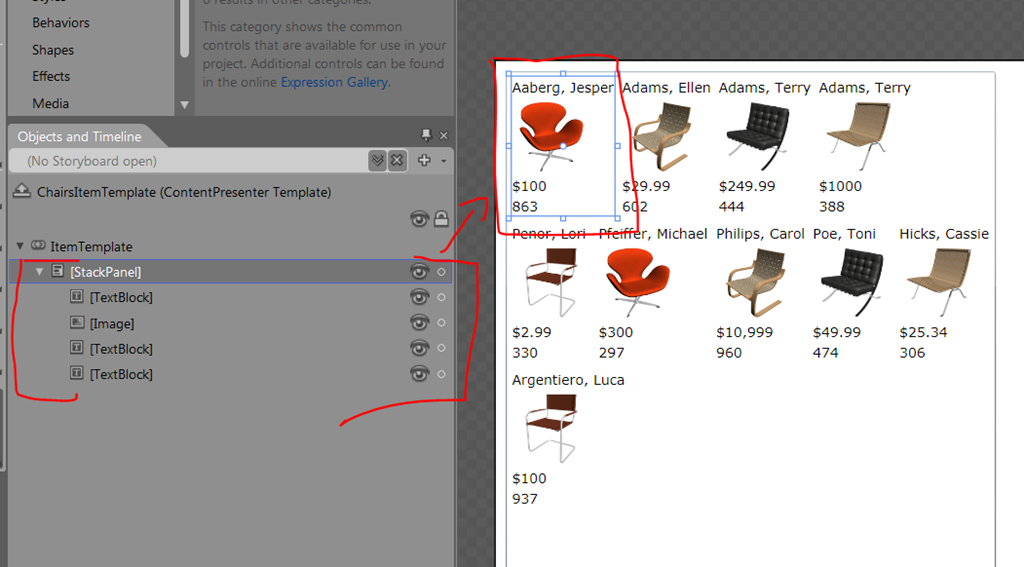Lock the third [TextBlock] element
The width and height of the screenshot is (1024, 567).
point(441,374)
